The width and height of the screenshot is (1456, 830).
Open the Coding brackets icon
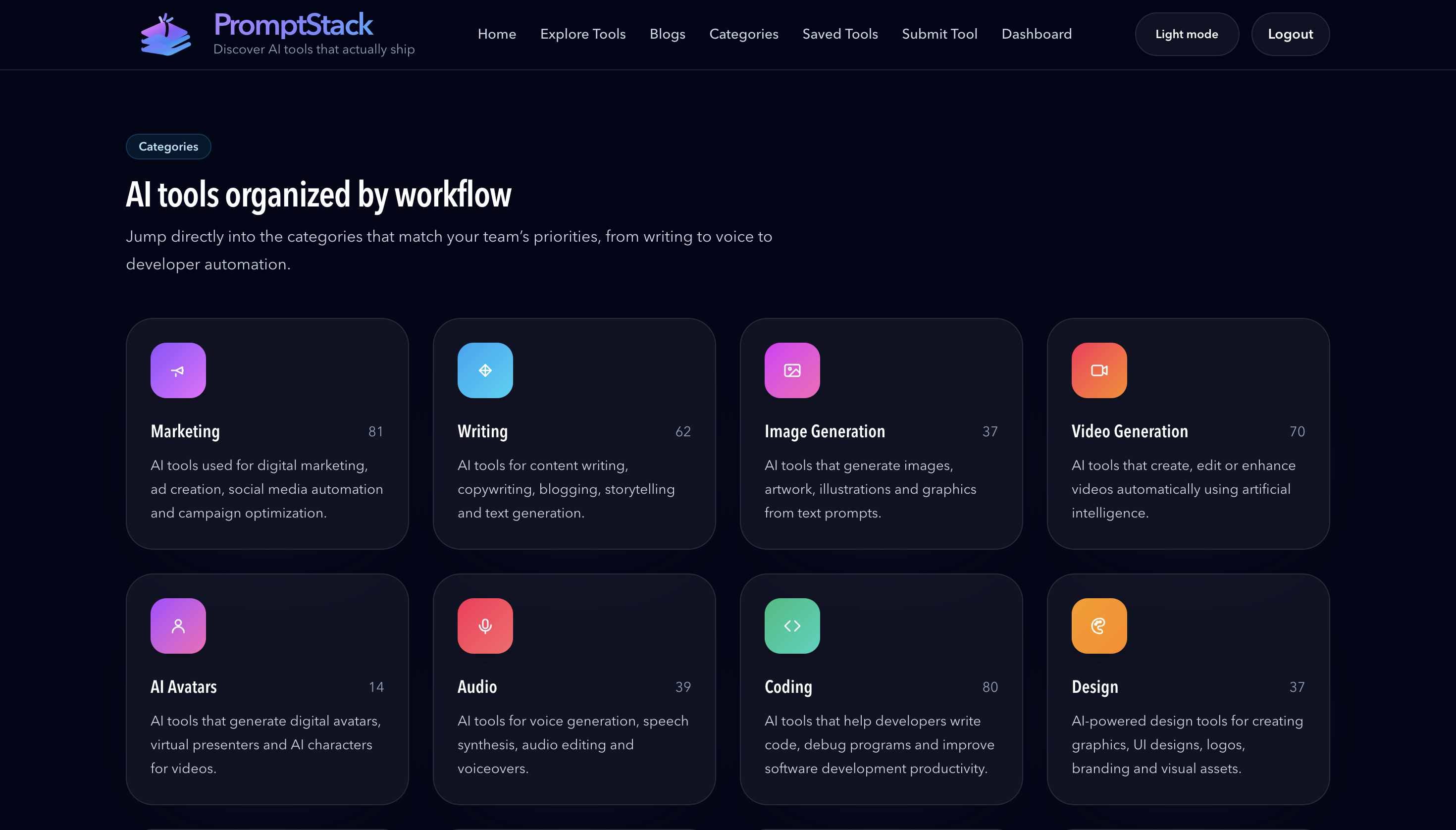click(x=792, y=625)
